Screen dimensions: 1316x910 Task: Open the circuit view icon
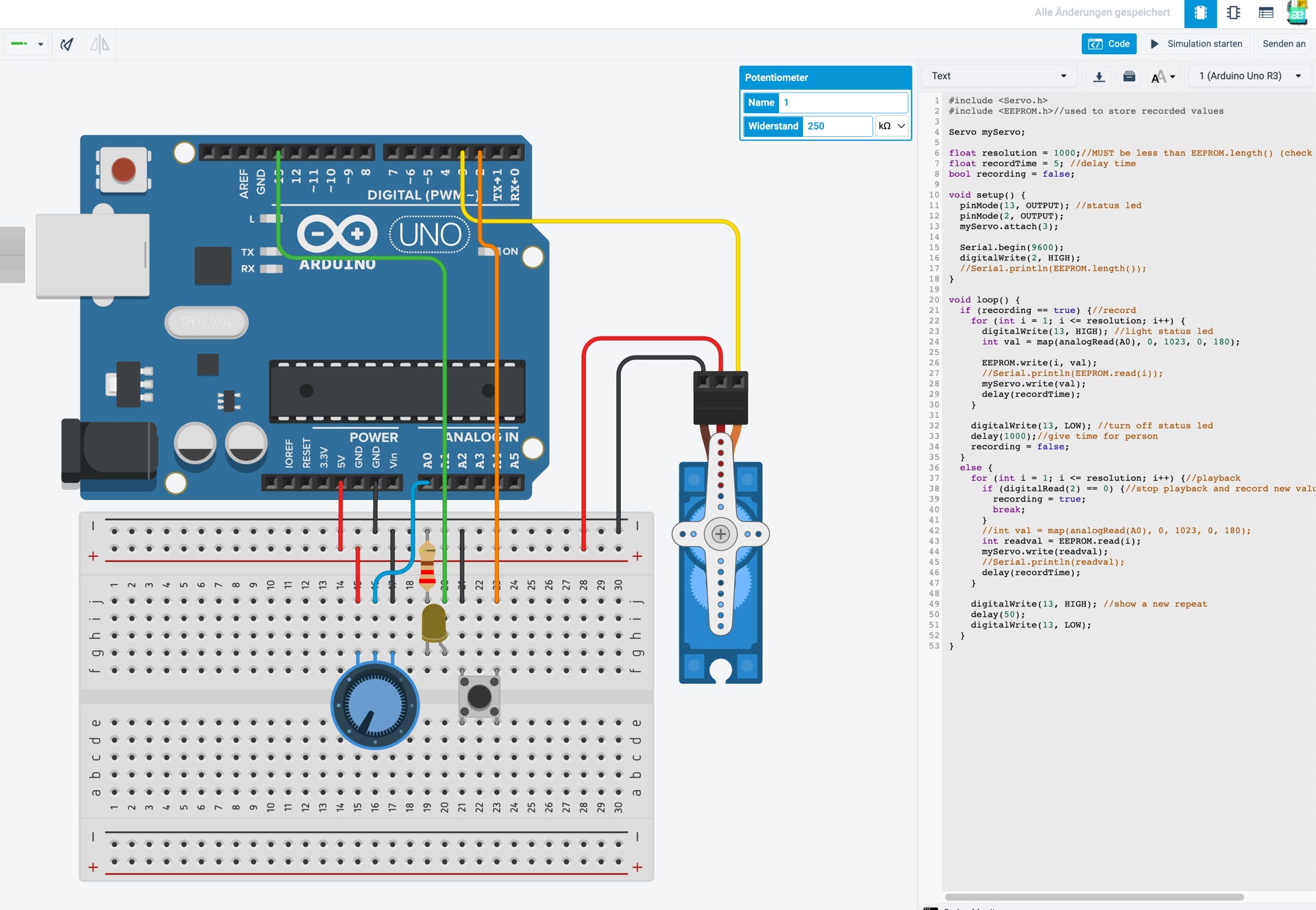coord(1200,13)
